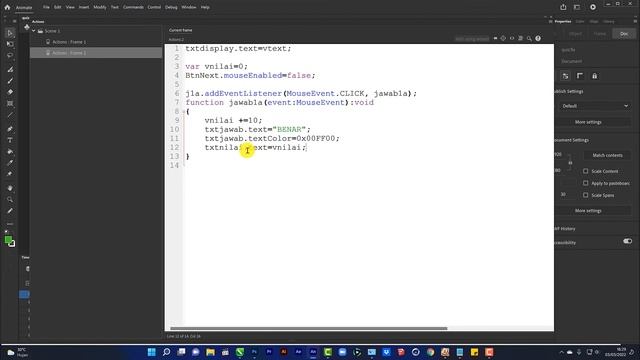This screenshot has width=640, height=360.
Task: Click the Code Snippets icon in Actions toolbar
Action: [512, 38]
